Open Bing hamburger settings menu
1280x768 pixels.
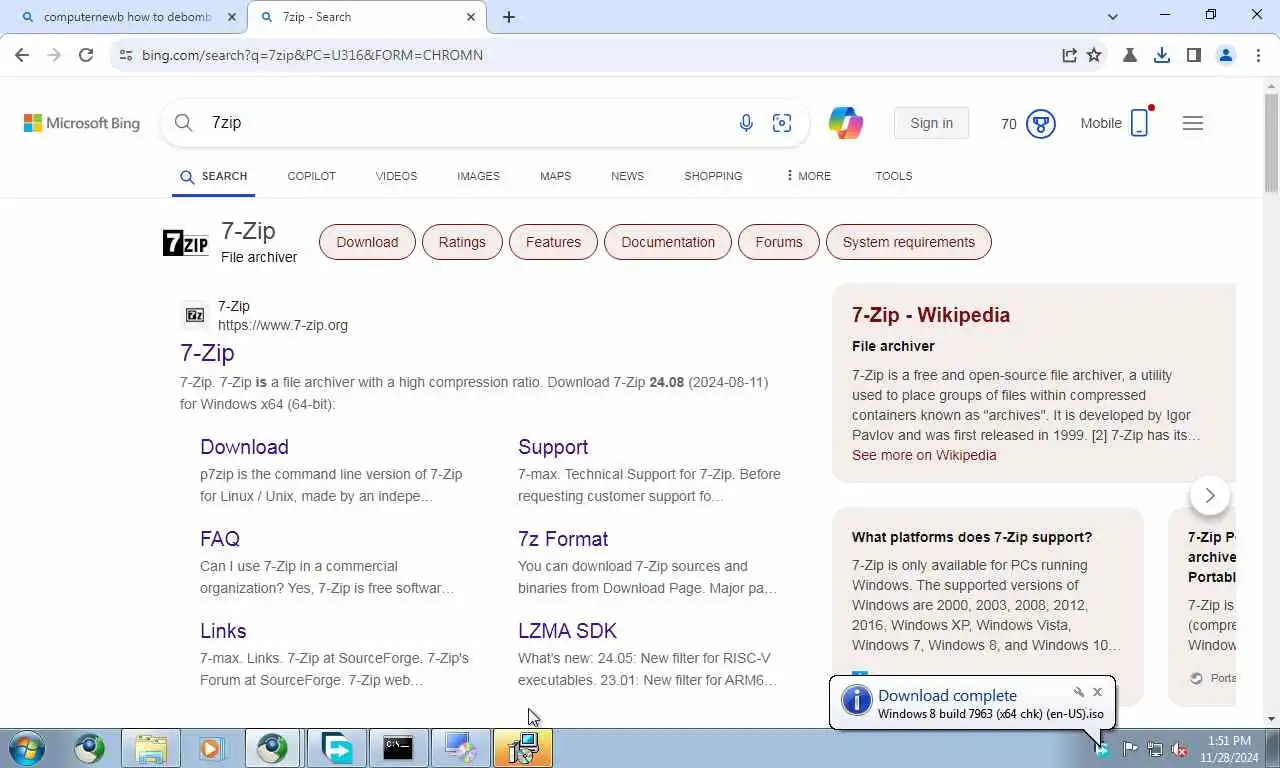[x=1193, y=123]
